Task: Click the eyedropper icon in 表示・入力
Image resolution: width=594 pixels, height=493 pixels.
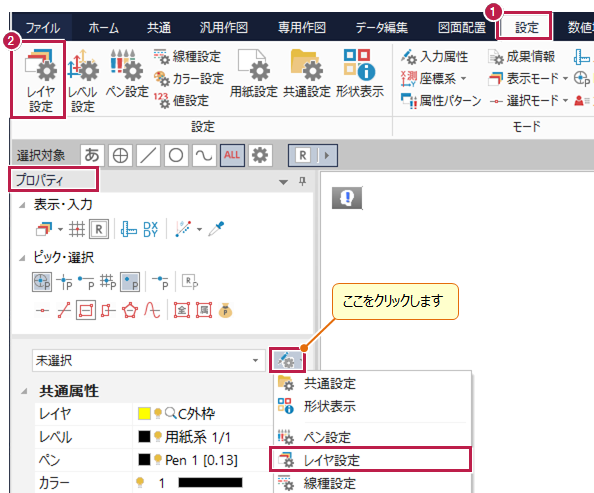Action: click(216, 229)
